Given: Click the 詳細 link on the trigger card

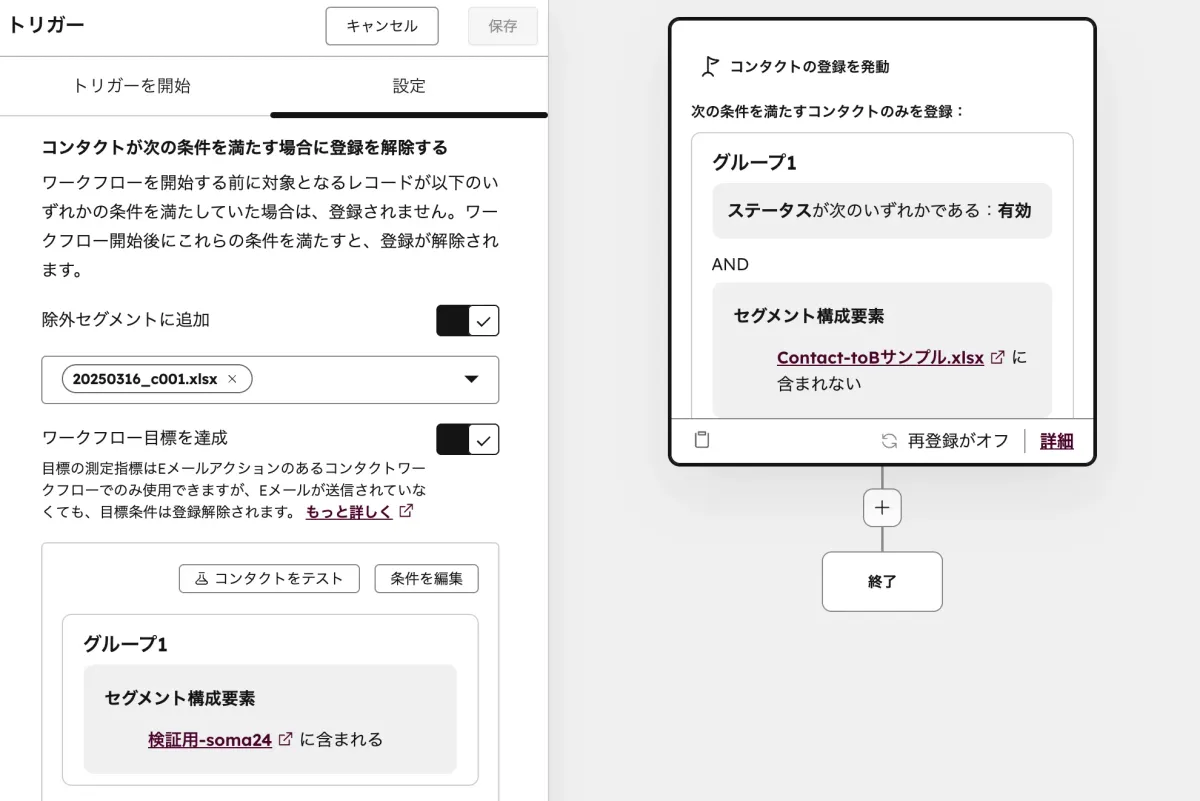Looking at the screenshot, I should pyautogui.click(x=1056, y=440).
